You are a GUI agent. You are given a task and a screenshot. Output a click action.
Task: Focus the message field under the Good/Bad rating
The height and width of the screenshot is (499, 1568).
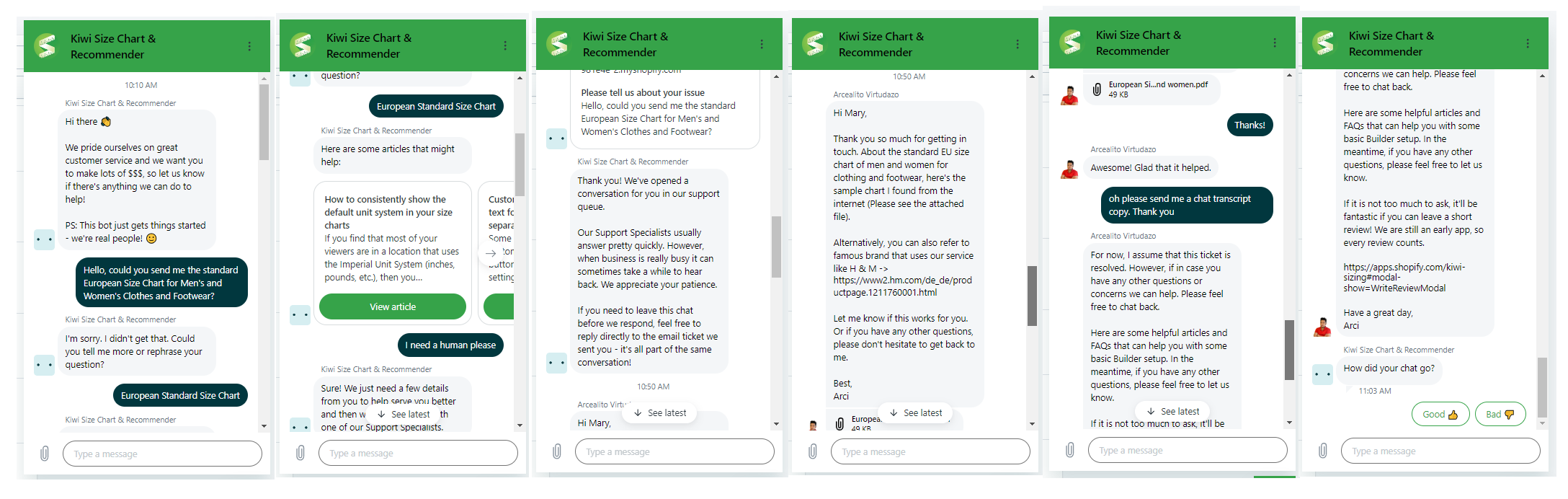coord(1440,451)
